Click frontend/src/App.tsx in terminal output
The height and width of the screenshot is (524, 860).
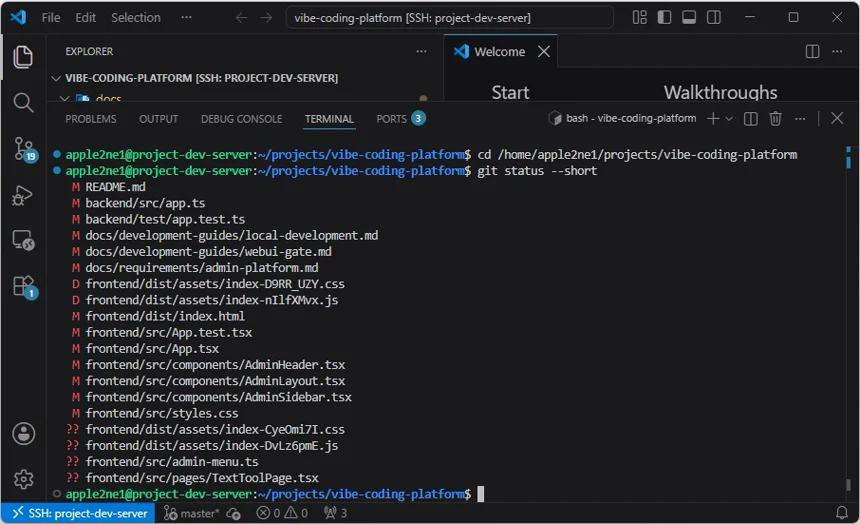(152, 349)
